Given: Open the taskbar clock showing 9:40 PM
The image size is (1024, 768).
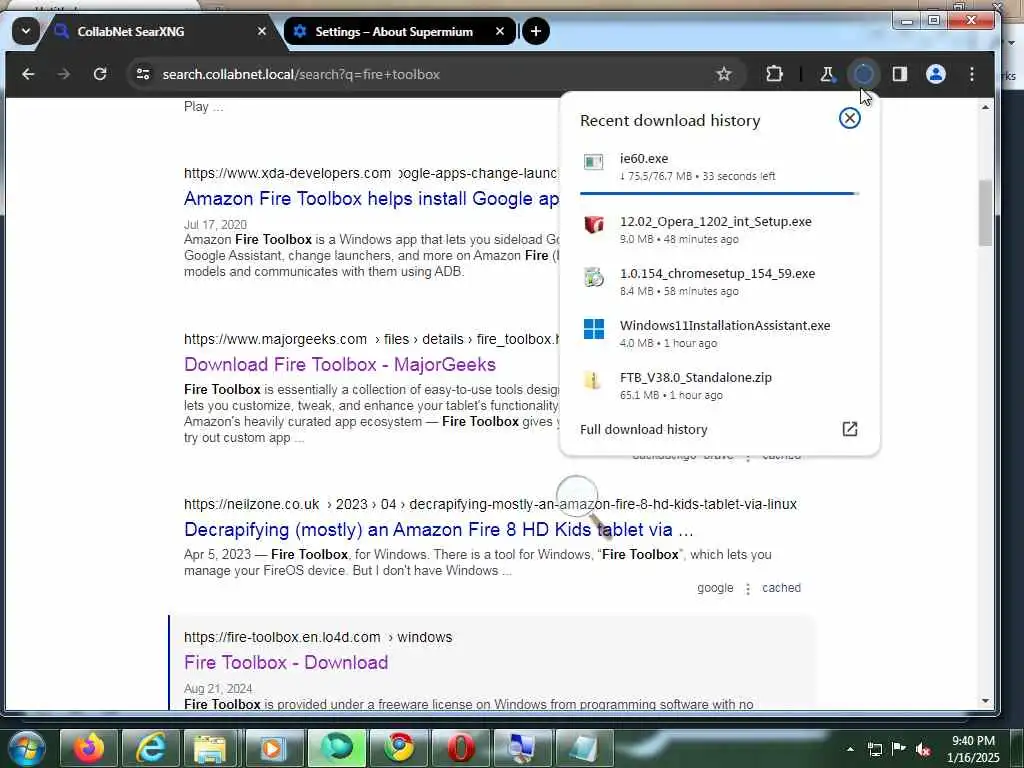Looking at the screenshot, I should coord(973,749).
